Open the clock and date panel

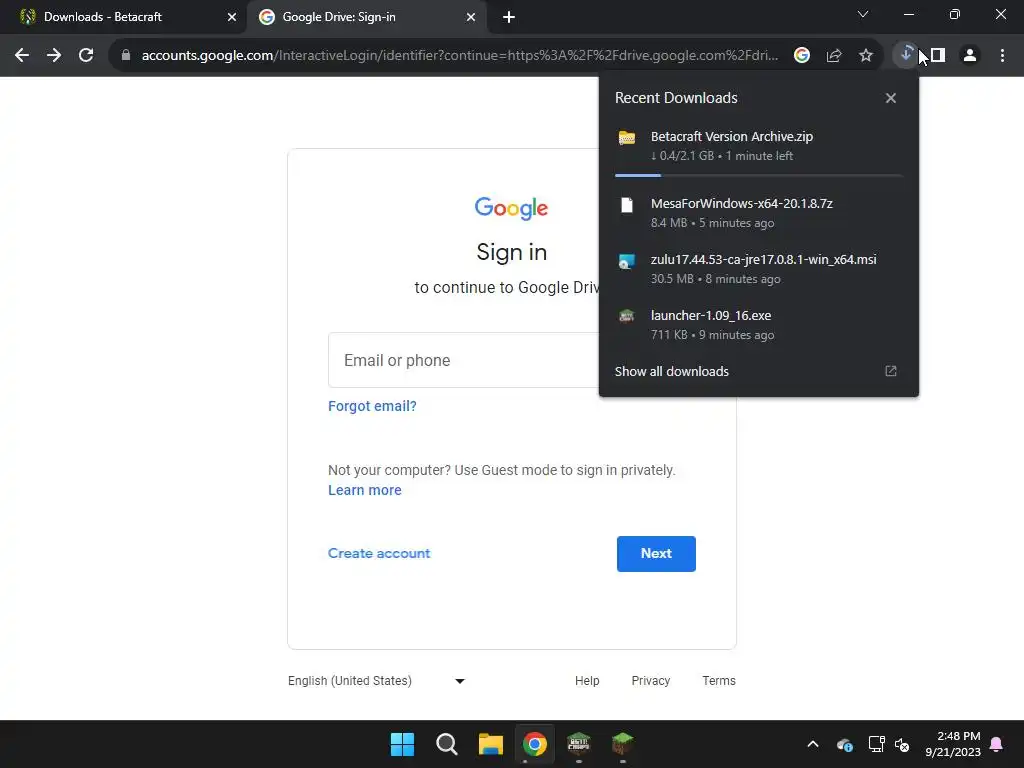tap(953, 744)
